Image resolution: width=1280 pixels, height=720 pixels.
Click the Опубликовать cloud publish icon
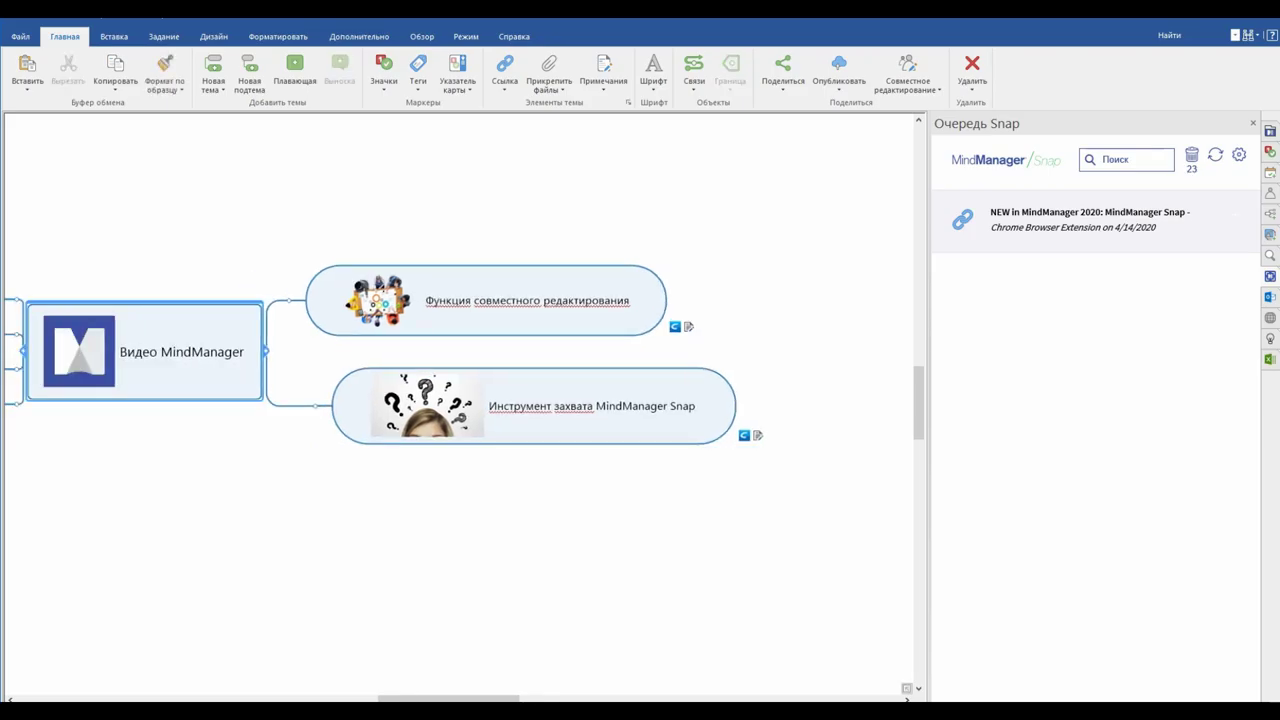(x=839, y=64)
